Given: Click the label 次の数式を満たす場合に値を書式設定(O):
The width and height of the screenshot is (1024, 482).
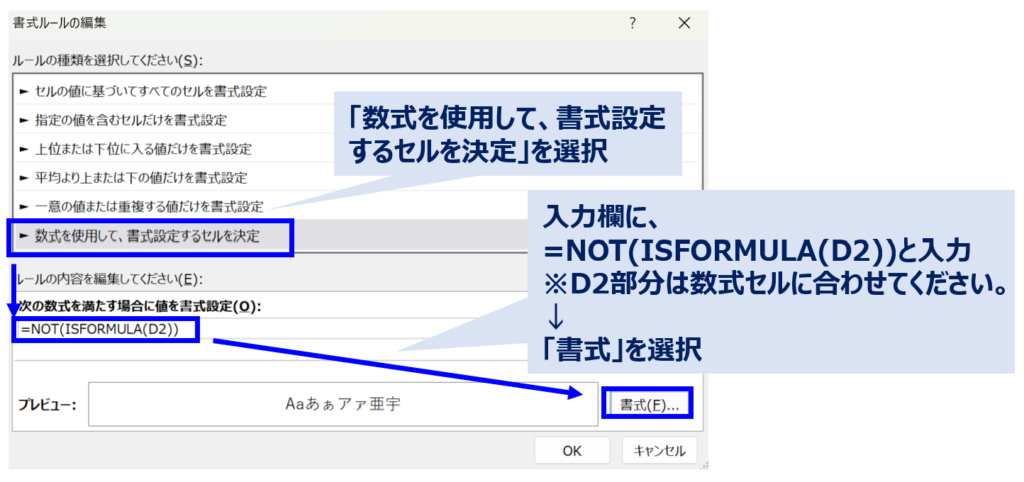Looking at the screenshot, I should coord(140,307).
